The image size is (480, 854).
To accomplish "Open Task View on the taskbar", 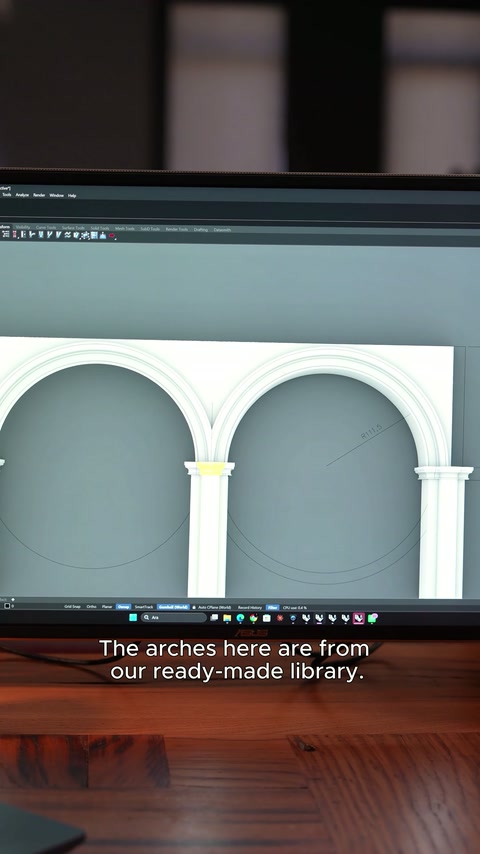I will coord(214,618).
